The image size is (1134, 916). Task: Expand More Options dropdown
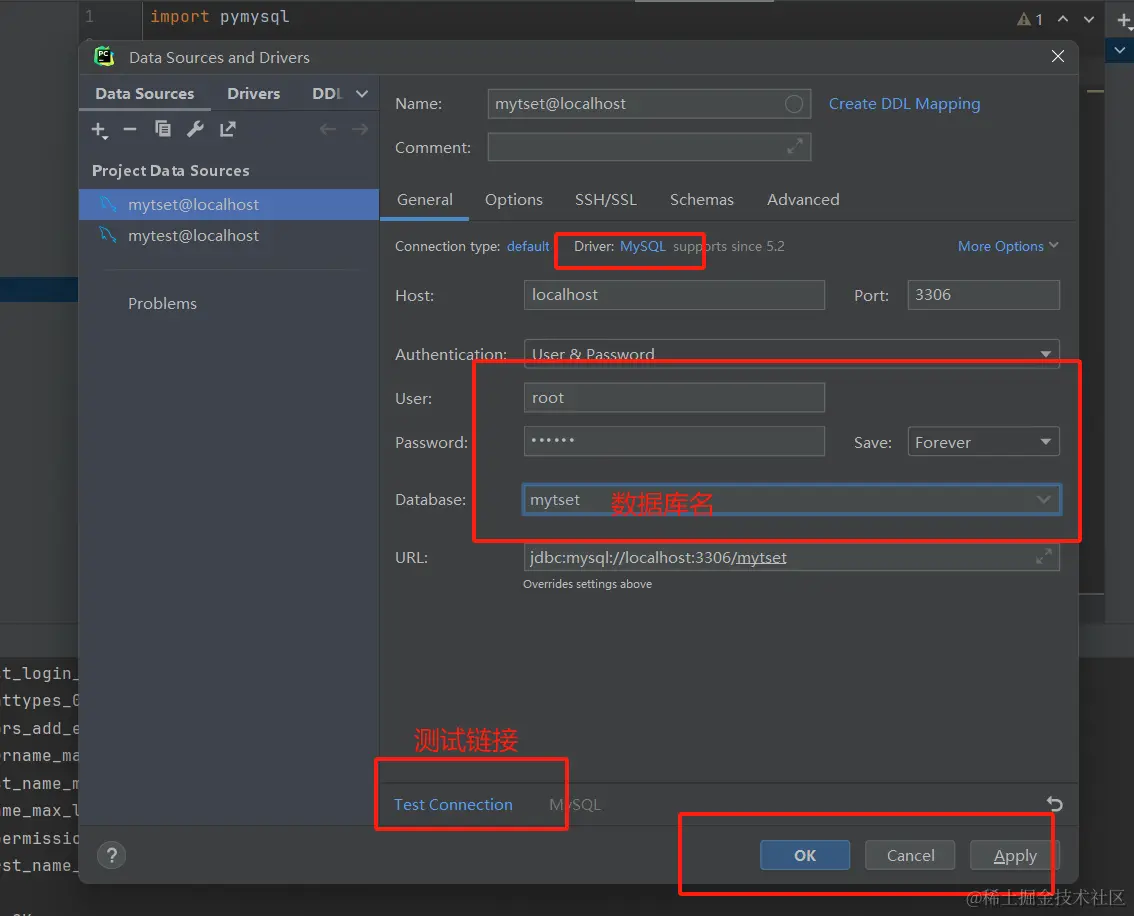pyautogui.click(x=1007, y=247)
